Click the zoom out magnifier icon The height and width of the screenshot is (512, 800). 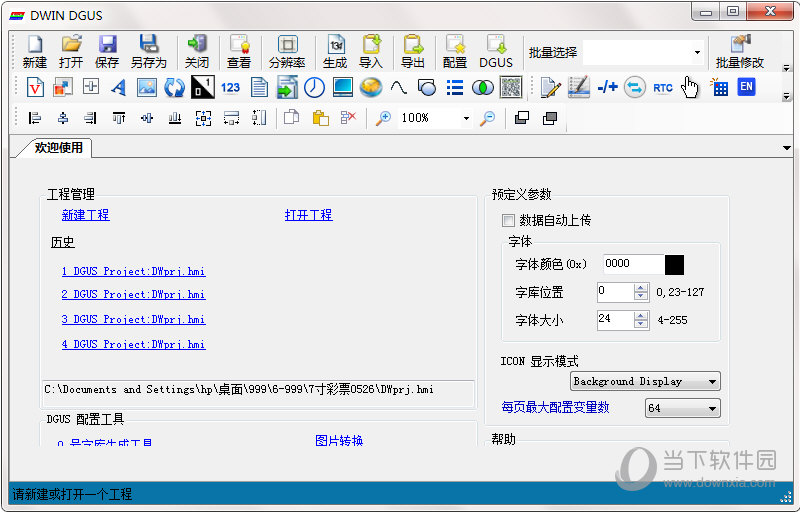[488, 118]
